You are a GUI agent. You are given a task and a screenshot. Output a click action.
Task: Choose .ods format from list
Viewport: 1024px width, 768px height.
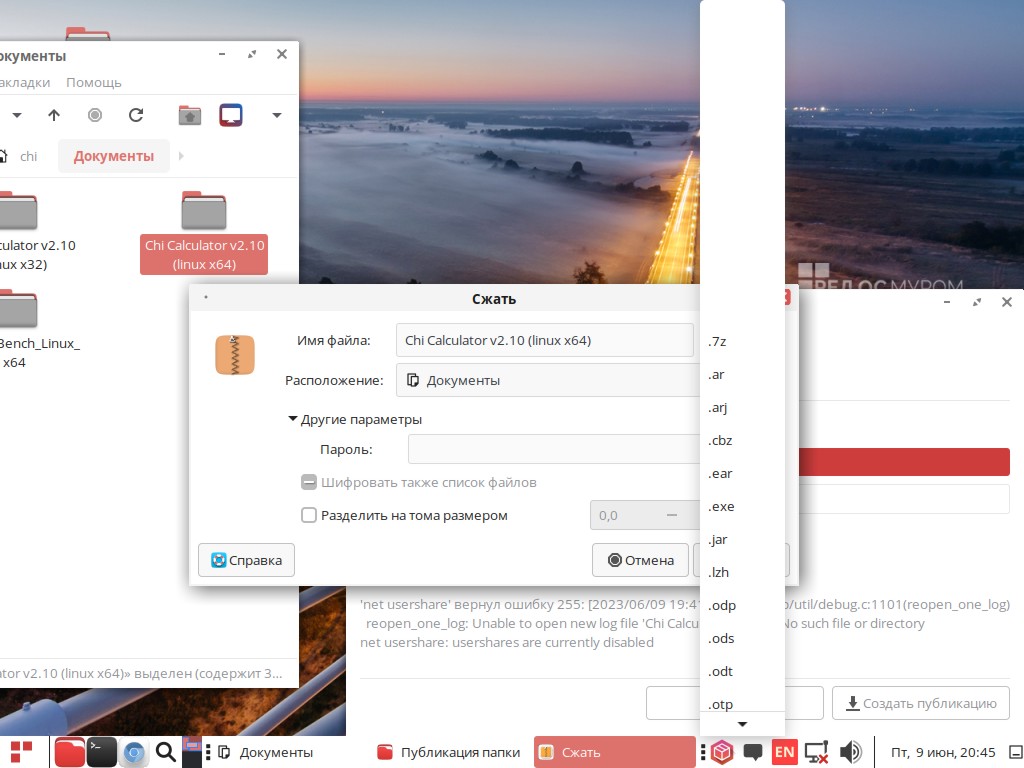click(742, 639)
